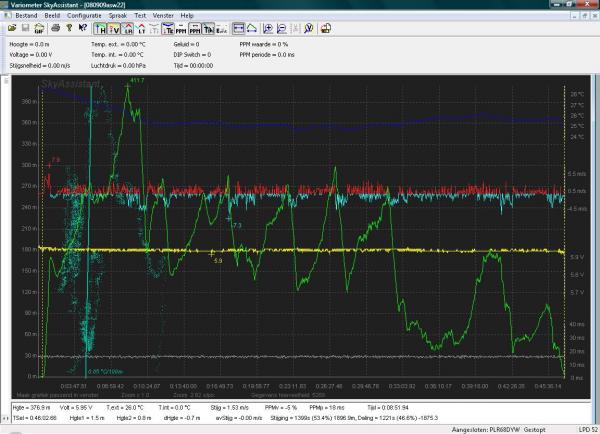Toggle the LT curve toolbar button
The width and height of the screenshot is (600, 434).
pos(141,29)
